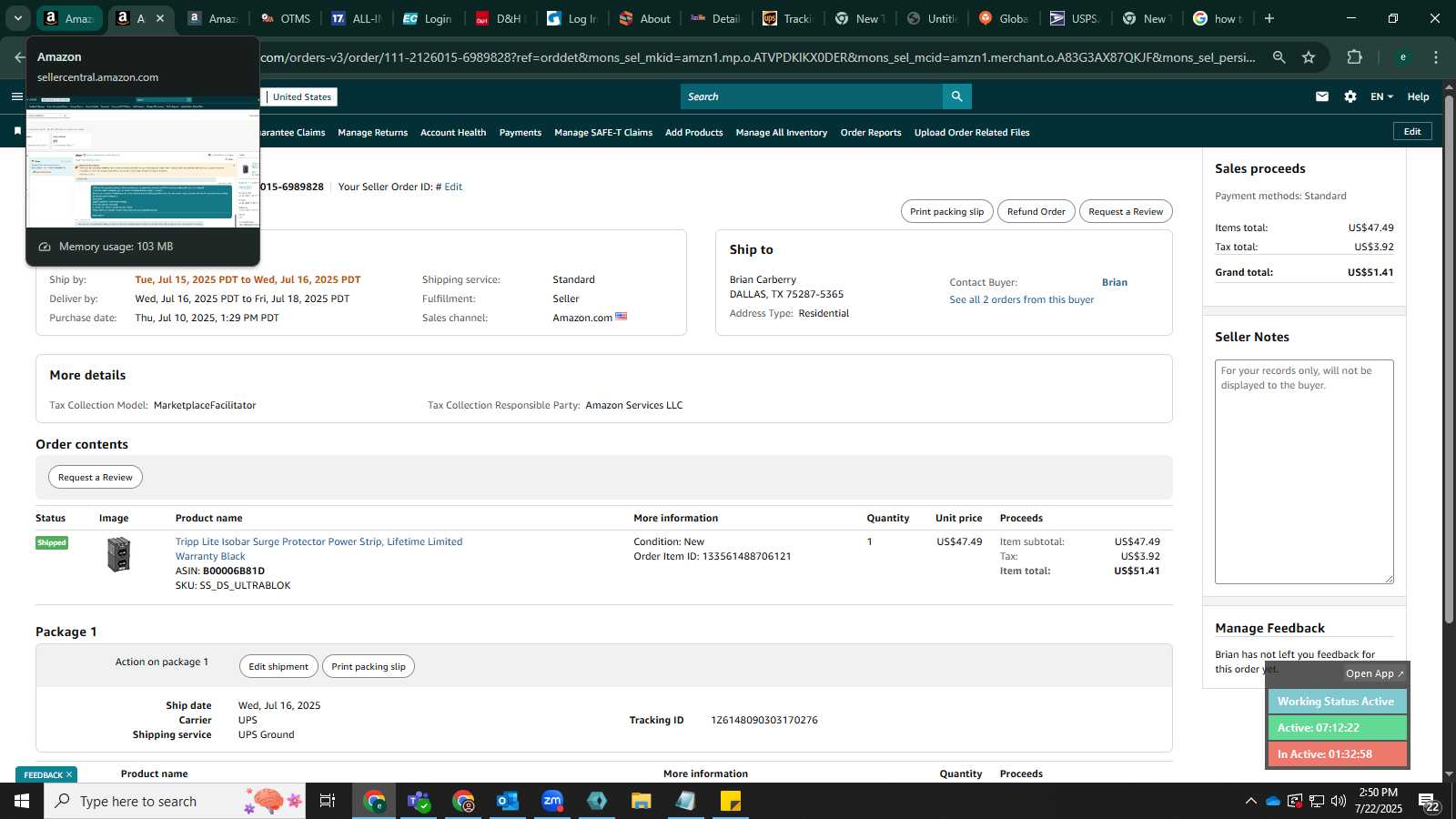This screenshot has height=819, width=1456.
Task: Click the top Print packing slip button
Action: coord(946,211)
